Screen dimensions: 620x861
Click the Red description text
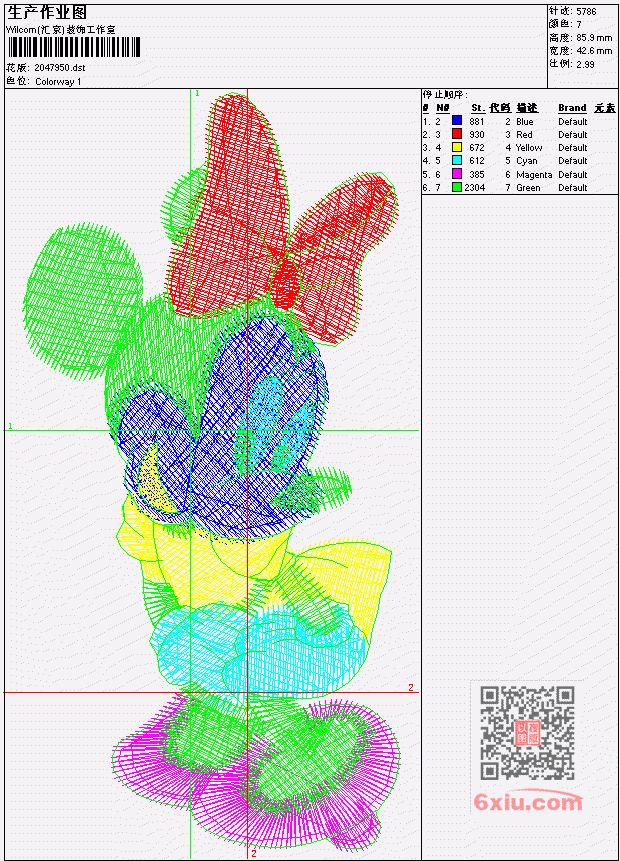pos(524,135)
